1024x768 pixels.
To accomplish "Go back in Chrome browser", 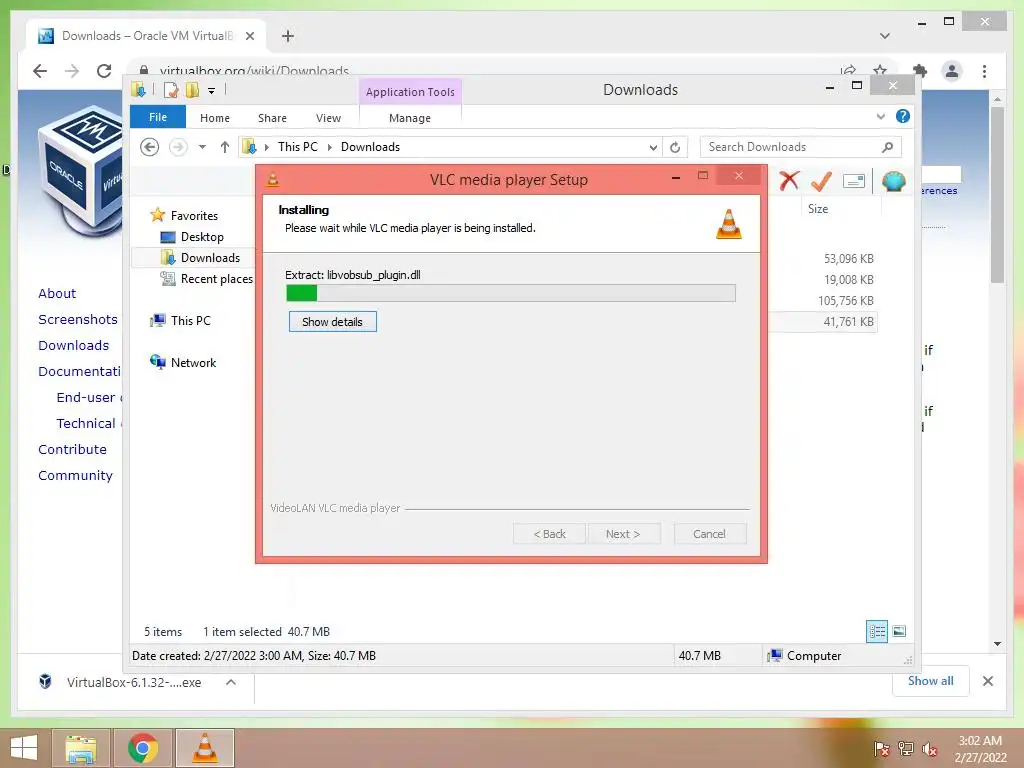I will coord(40,71).
